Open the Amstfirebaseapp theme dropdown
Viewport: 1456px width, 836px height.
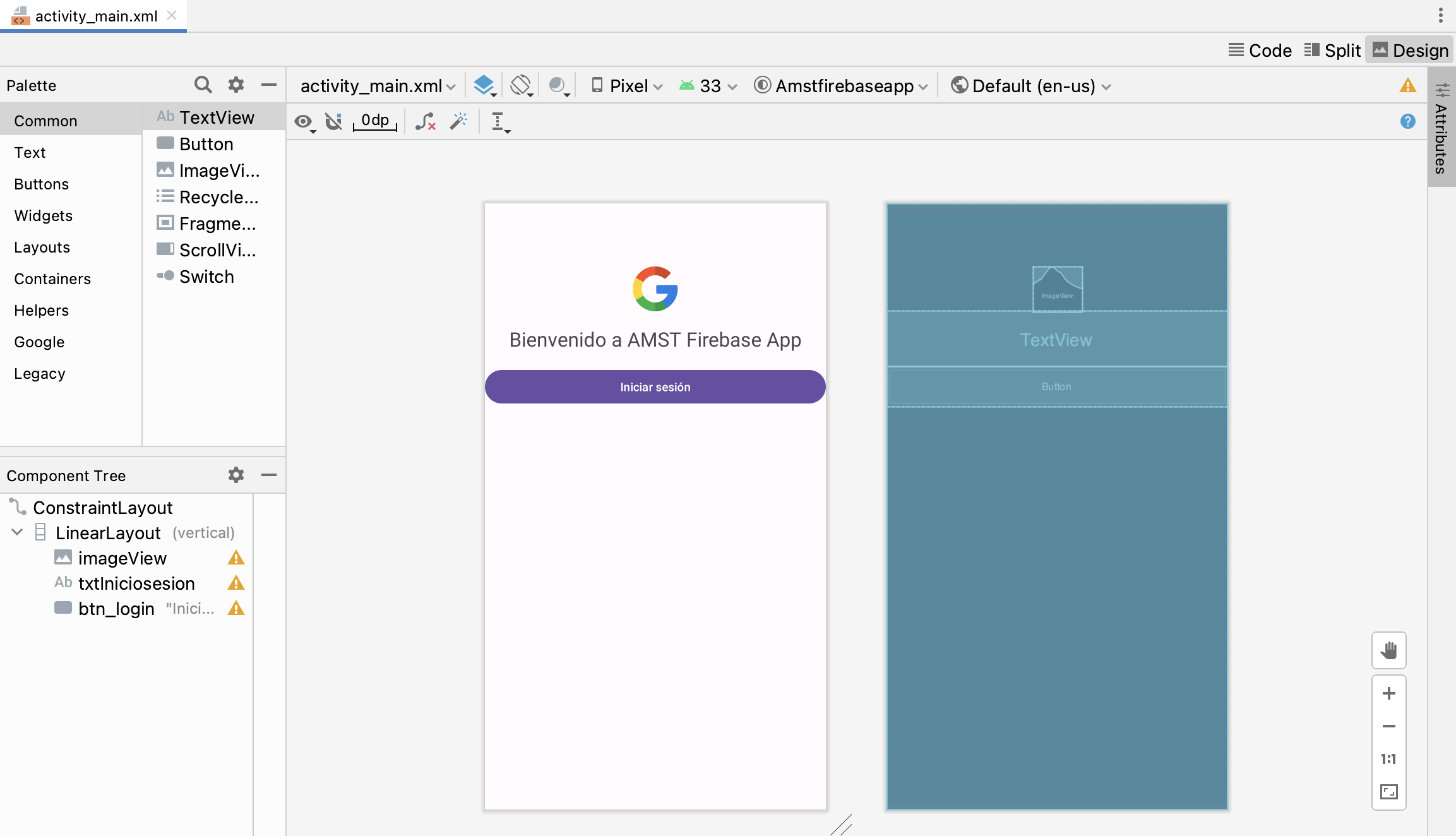click(x=841, y=86)
